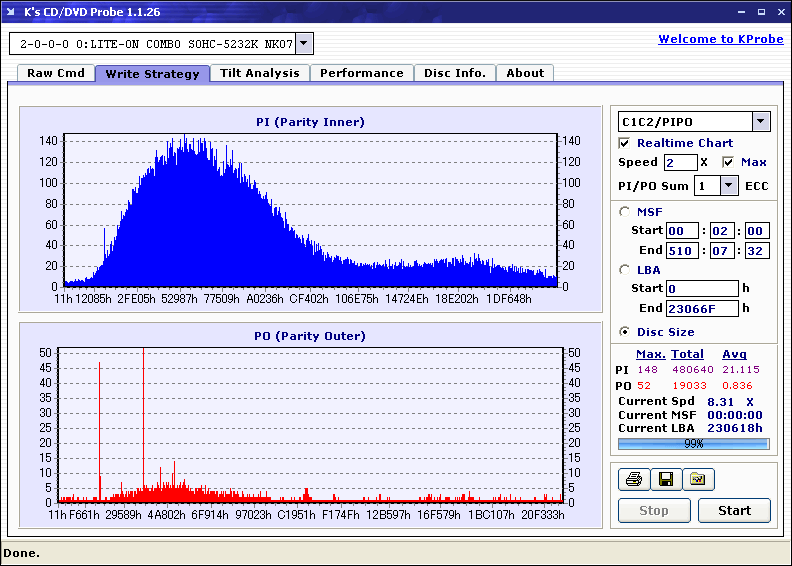Click the LBA End input field
The width and height of the screenshot is (792, 566).
point(702,308)
